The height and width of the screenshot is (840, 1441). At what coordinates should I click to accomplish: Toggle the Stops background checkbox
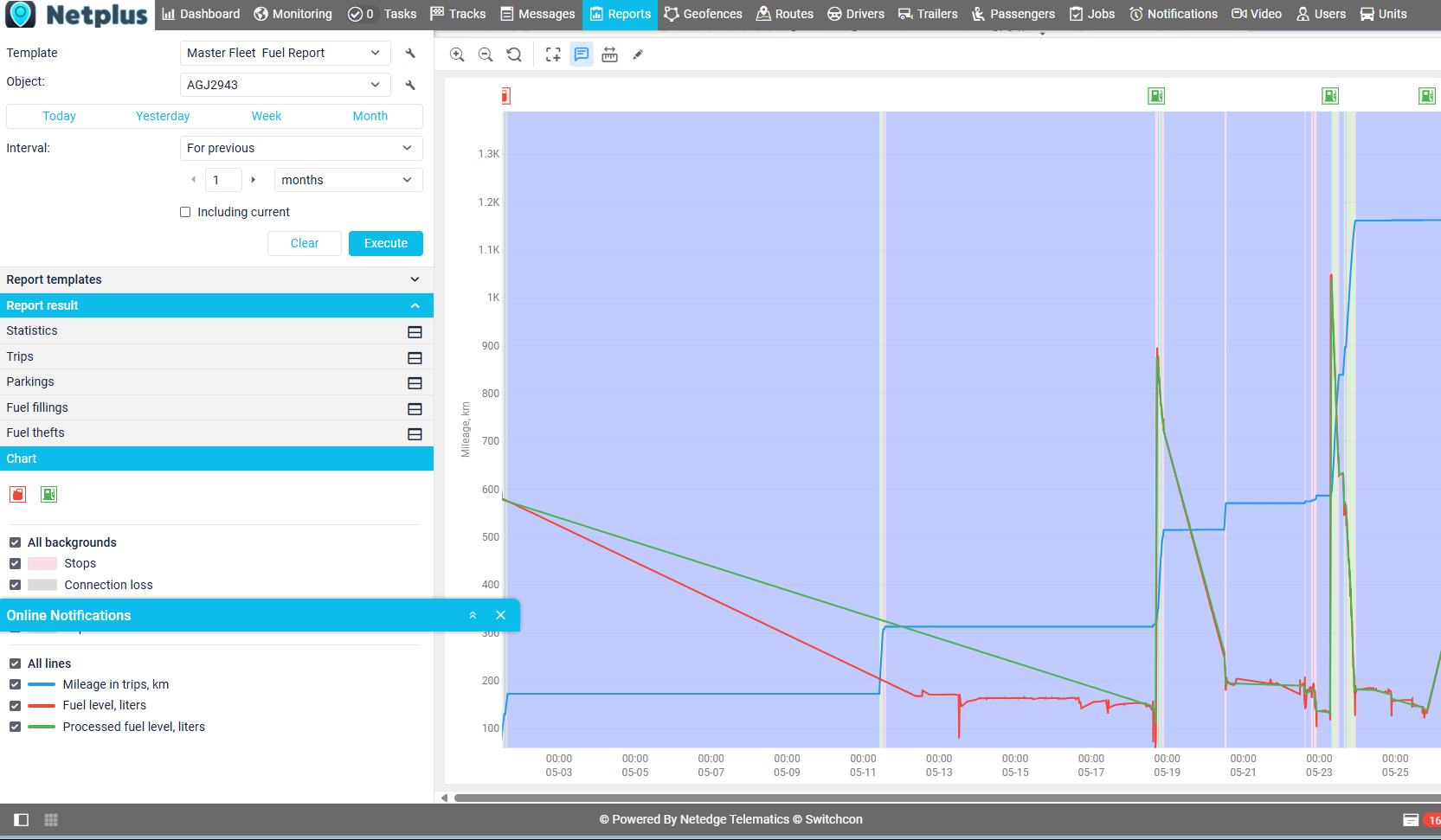coord(15,563)
